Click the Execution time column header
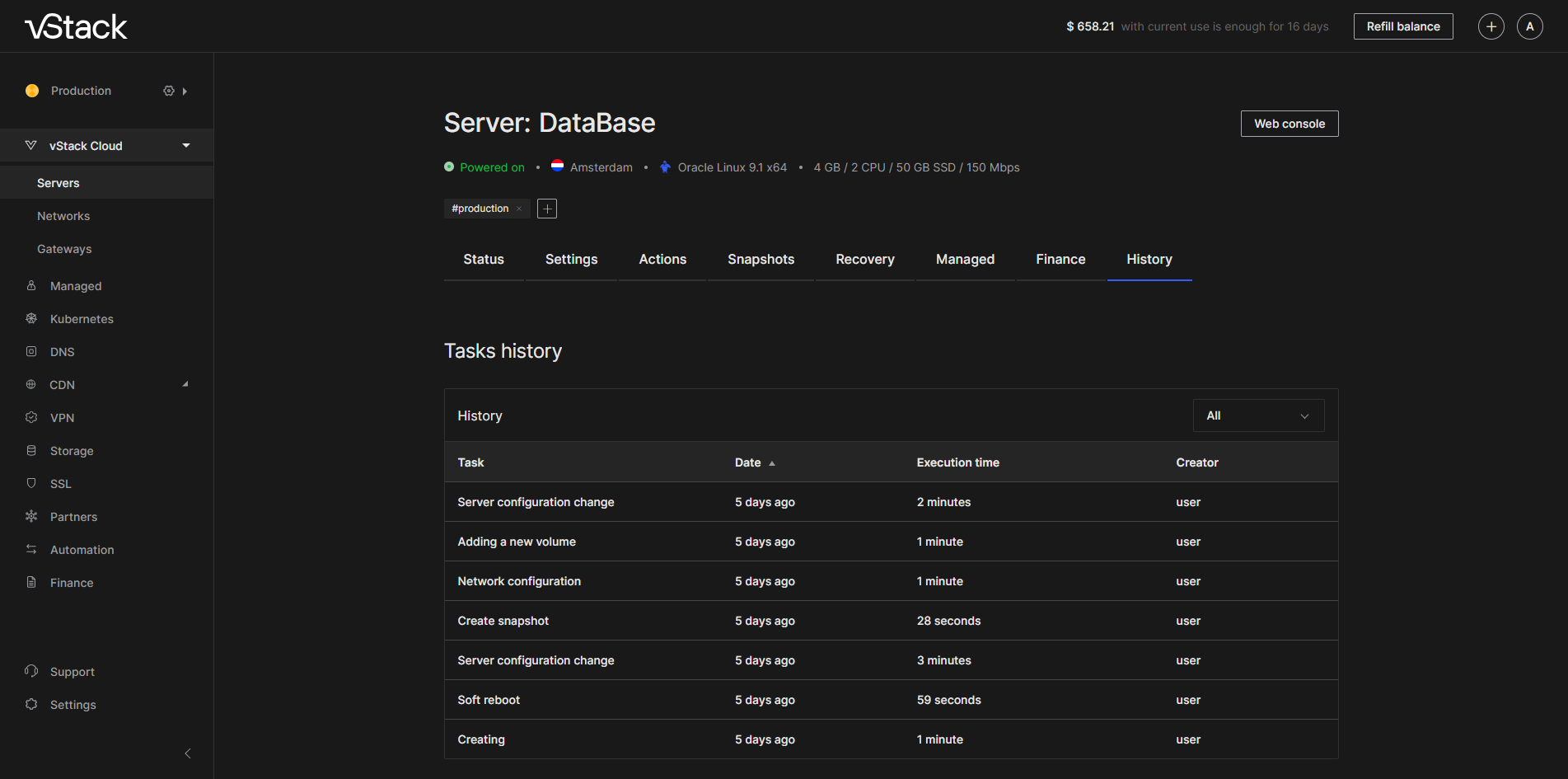1568x779 pixels. [x=957, y=462]
